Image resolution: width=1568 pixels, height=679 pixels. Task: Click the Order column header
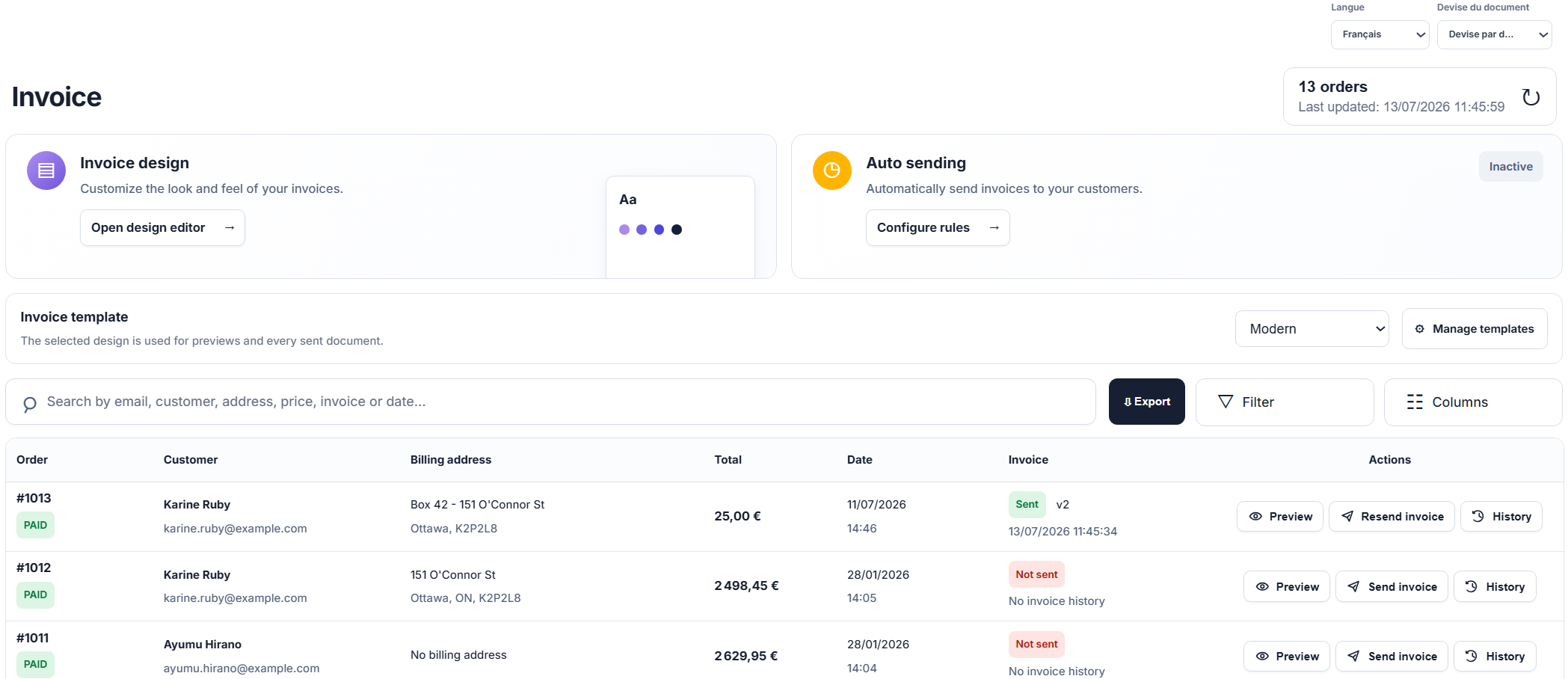32,460
